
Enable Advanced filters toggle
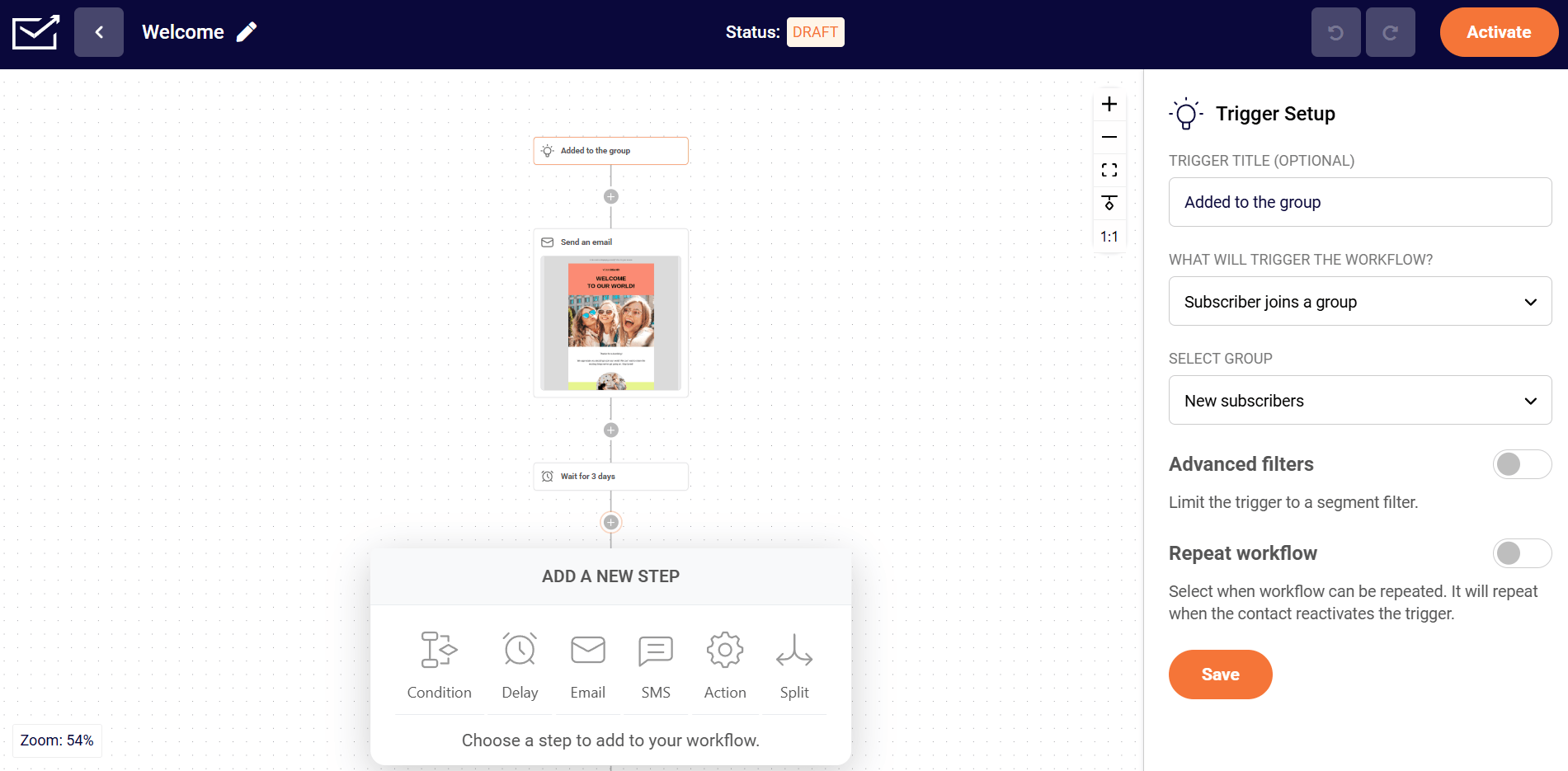[x=1522, y=464]
